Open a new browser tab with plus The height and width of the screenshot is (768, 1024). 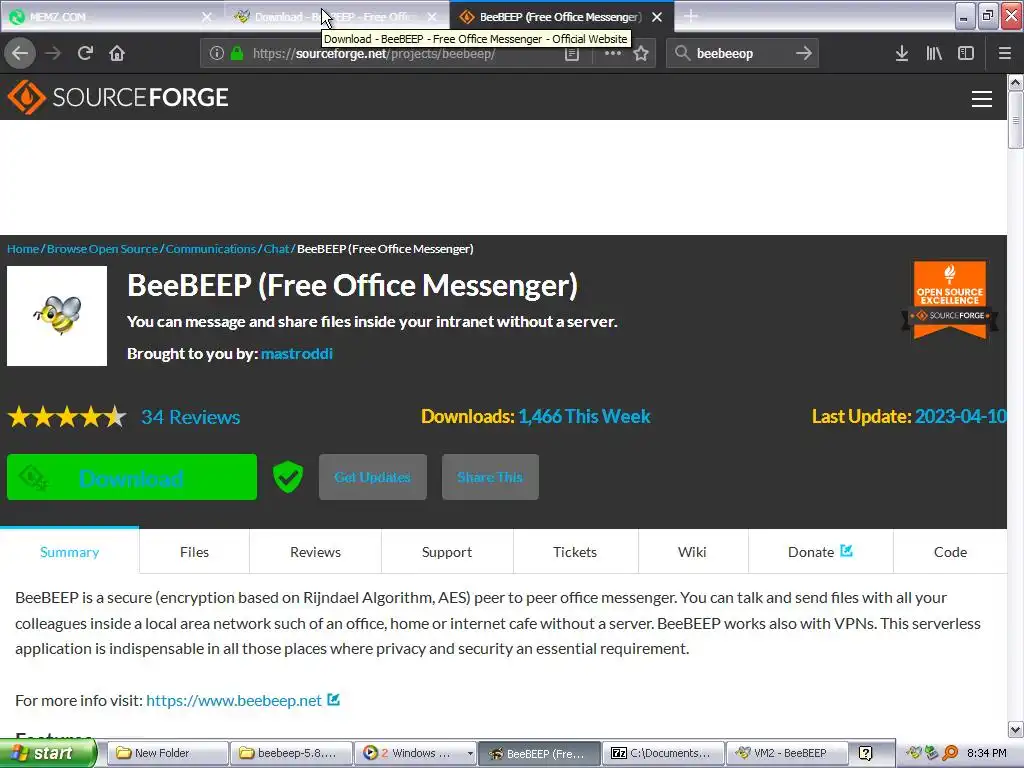coord(690,16)
